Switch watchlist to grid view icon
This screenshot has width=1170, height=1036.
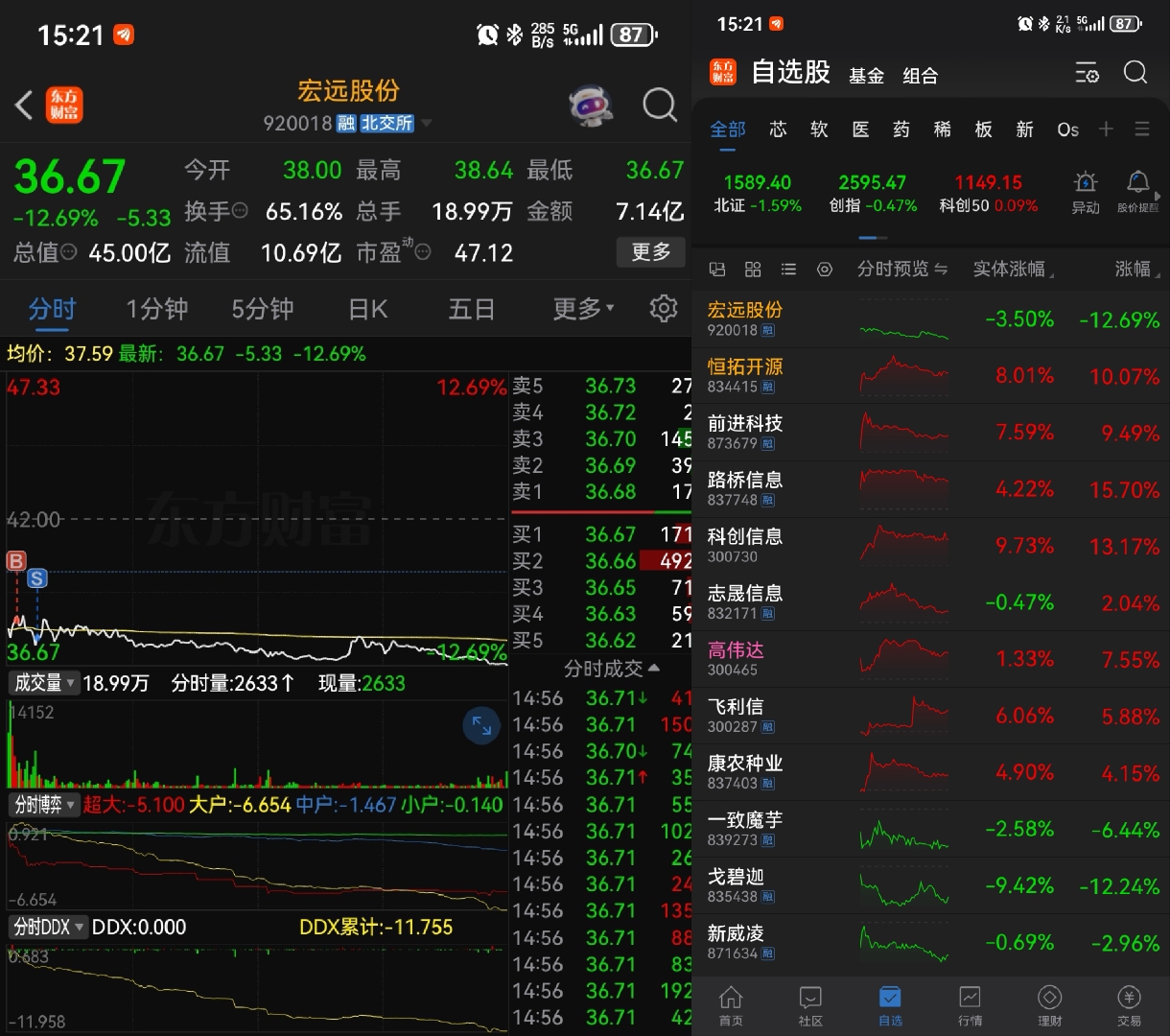[753, 270]
